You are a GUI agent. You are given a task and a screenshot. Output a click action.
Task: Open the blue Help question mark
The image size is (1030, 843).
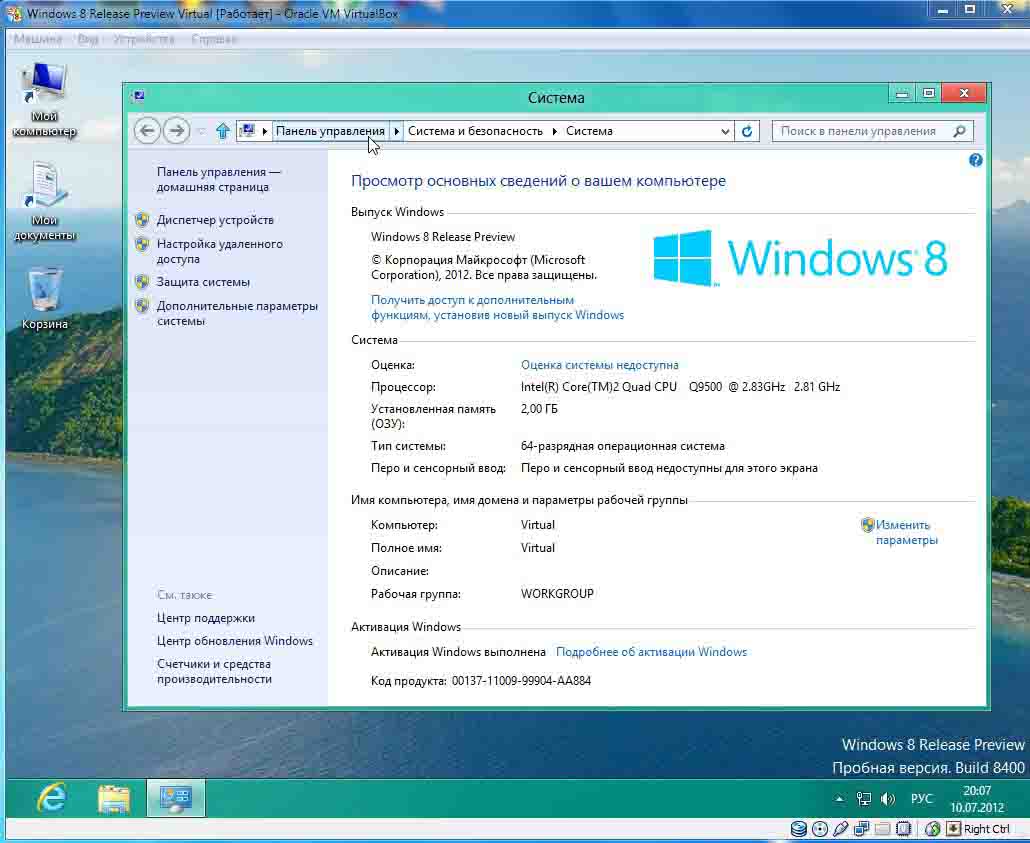coord(975,160)
